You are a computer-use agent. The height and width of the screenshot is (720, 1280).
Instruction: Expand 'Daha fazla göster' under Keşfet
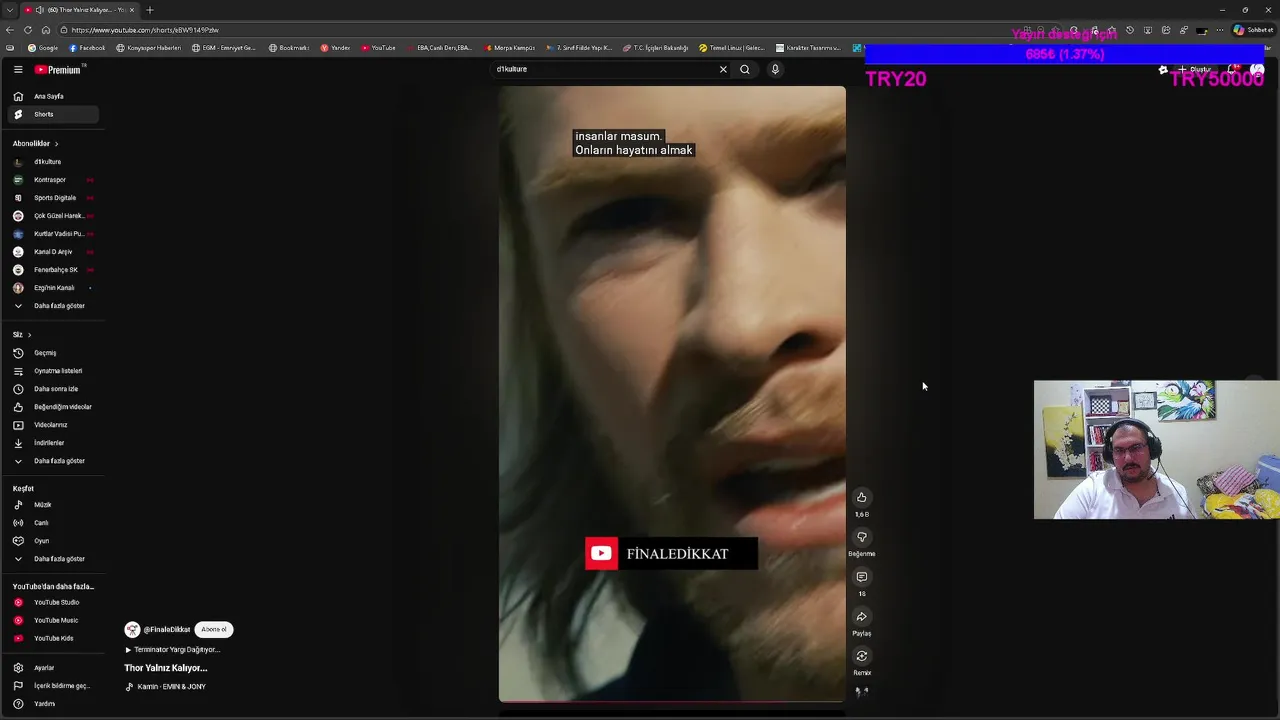pos(53,558)
